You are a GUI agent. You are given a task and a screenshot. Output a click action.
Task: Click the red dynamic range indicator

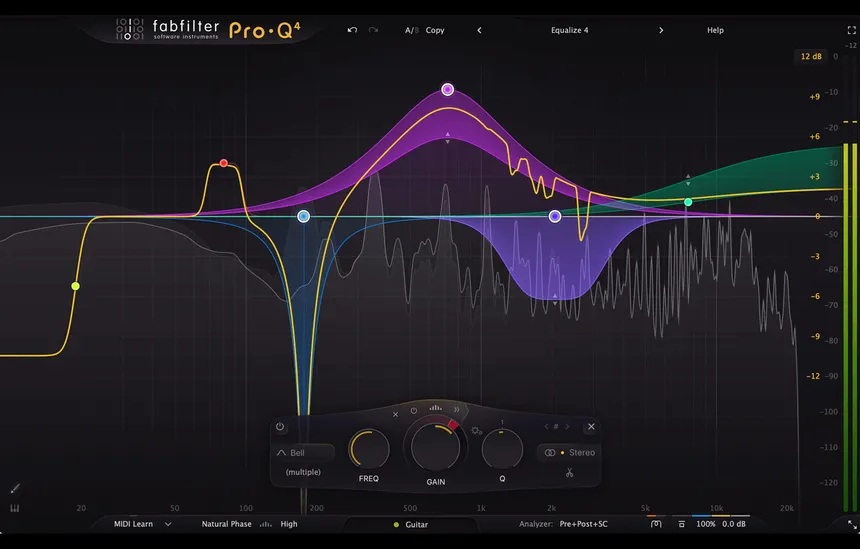pyautogui.click(x=453, y=425)
